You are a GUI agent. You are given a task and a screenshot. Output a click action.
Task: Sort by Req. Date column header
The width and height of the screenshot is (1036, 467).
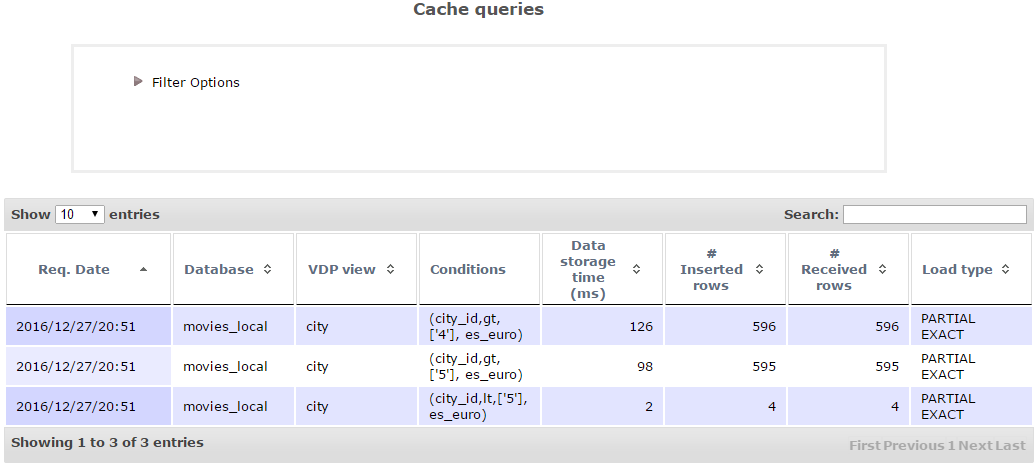89,269
